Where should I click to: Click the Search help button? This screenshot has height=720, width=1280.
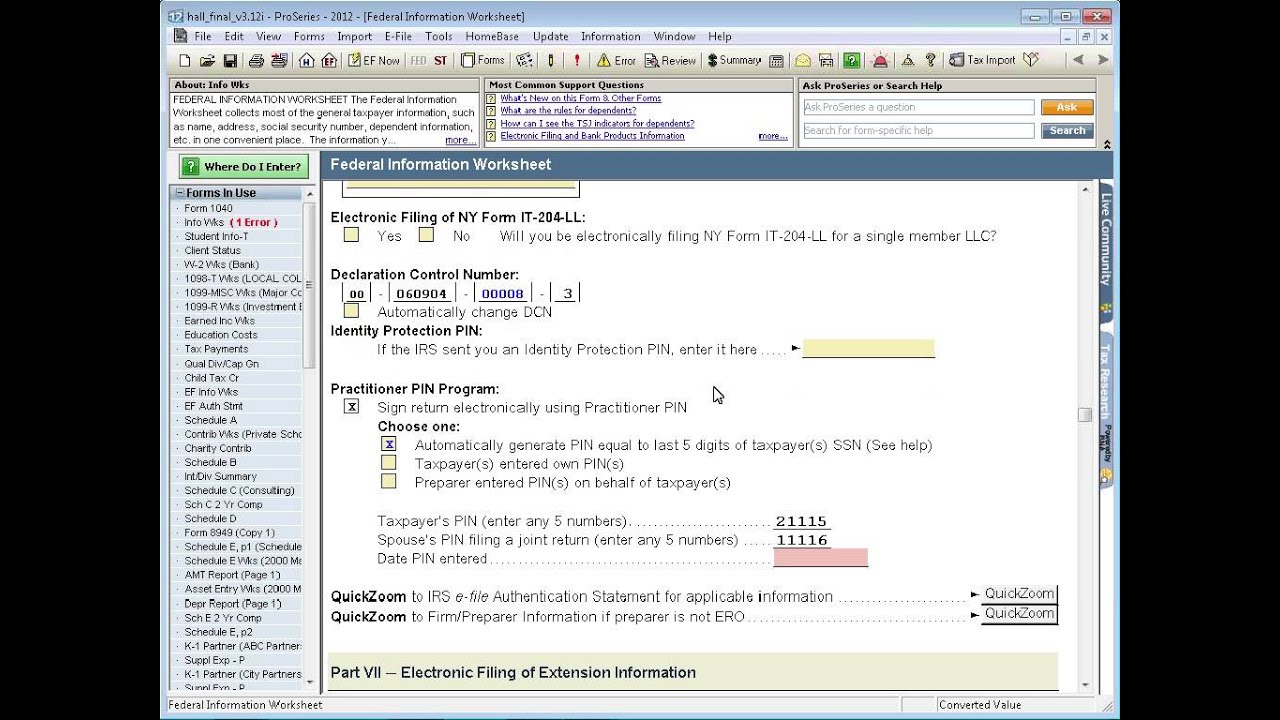(x=1067, y=130)
